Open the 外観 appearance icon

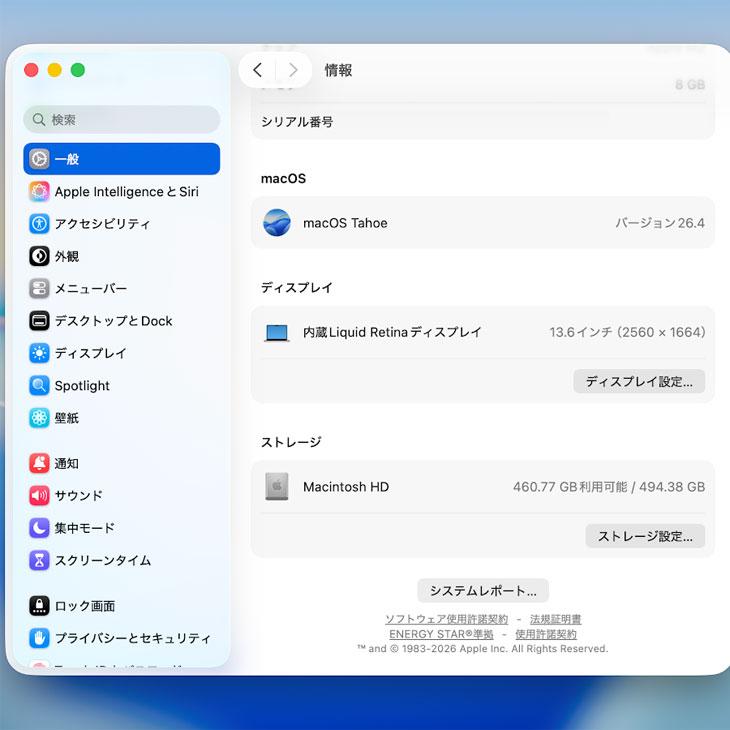pyautogui.click(x=39, y=256)
